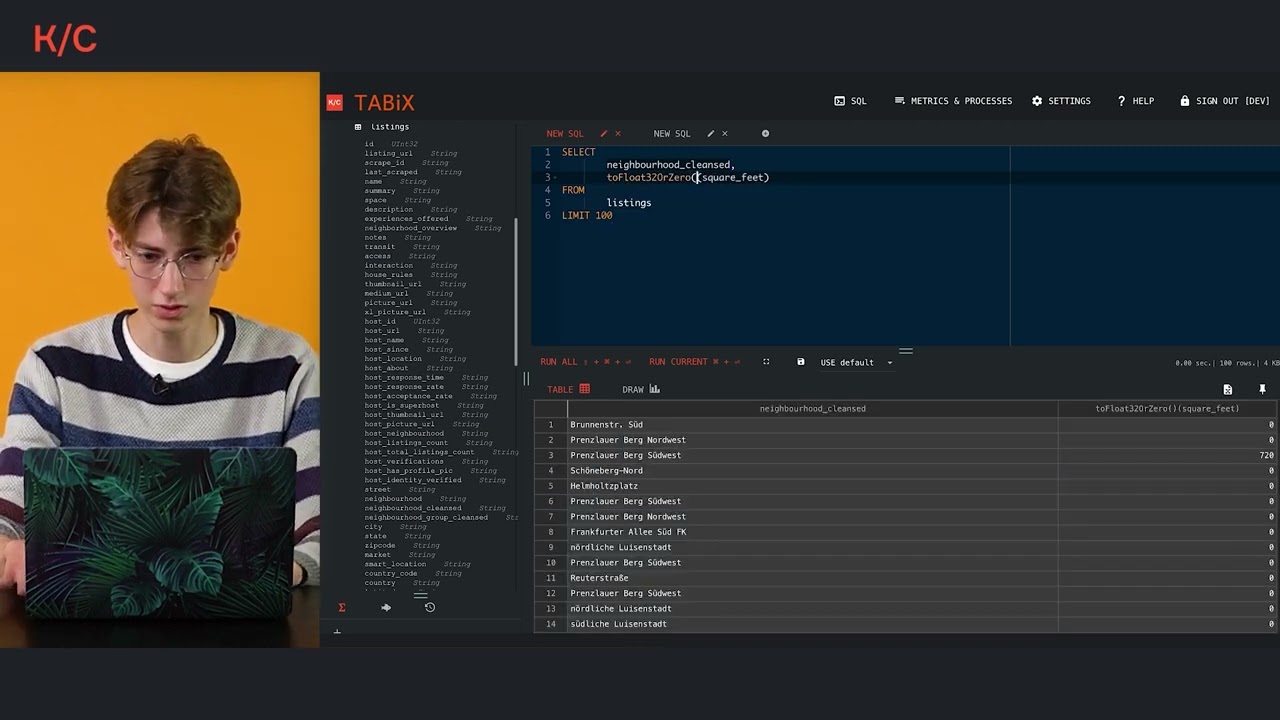The image size is (1280, 720).
Task: Select the 'Frankfurter Allee Süd FK' cell
Action: point(812,532)
